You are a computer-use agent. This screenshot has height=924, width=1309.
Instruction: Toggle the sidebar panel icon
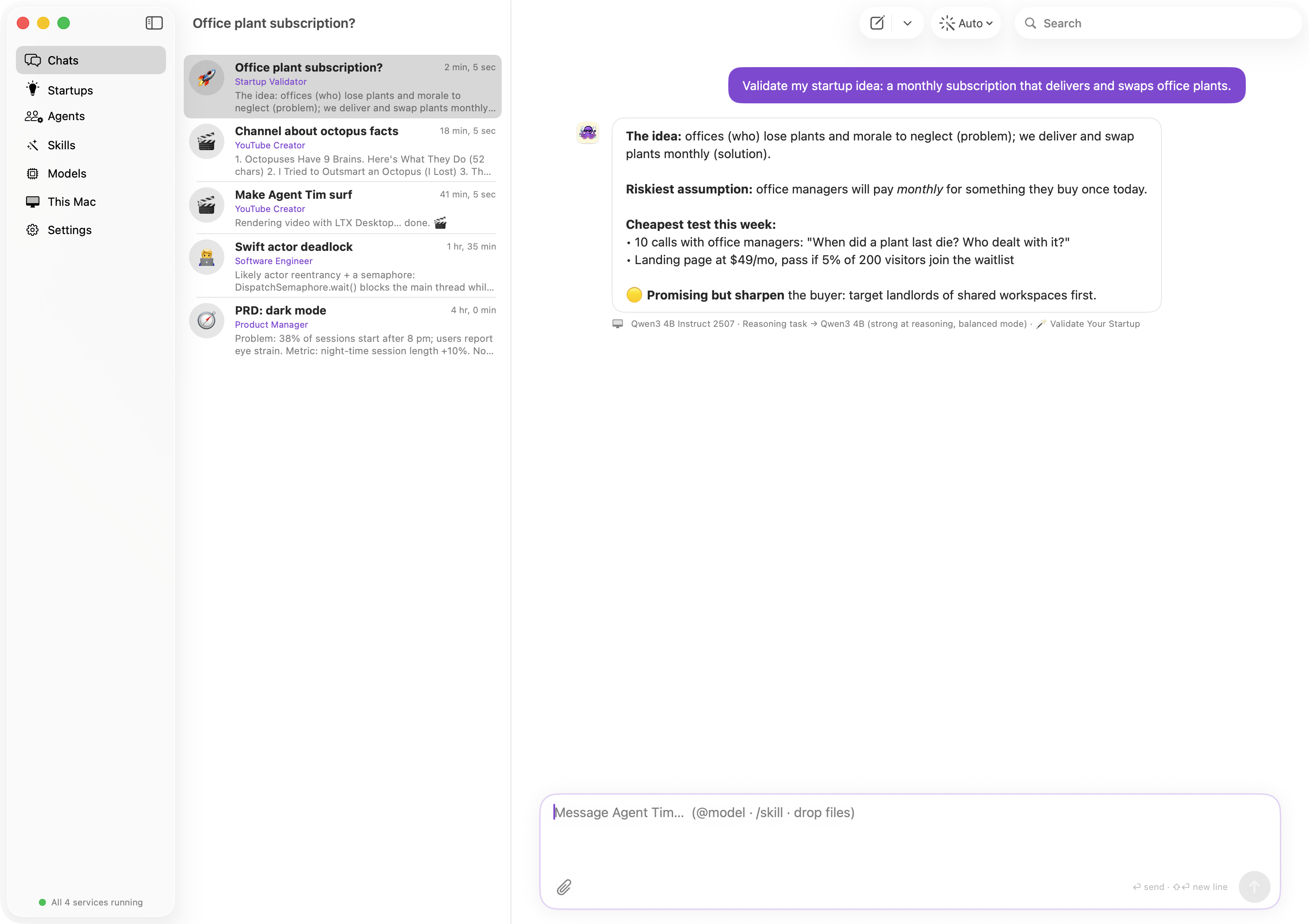[x=154, y=23]
